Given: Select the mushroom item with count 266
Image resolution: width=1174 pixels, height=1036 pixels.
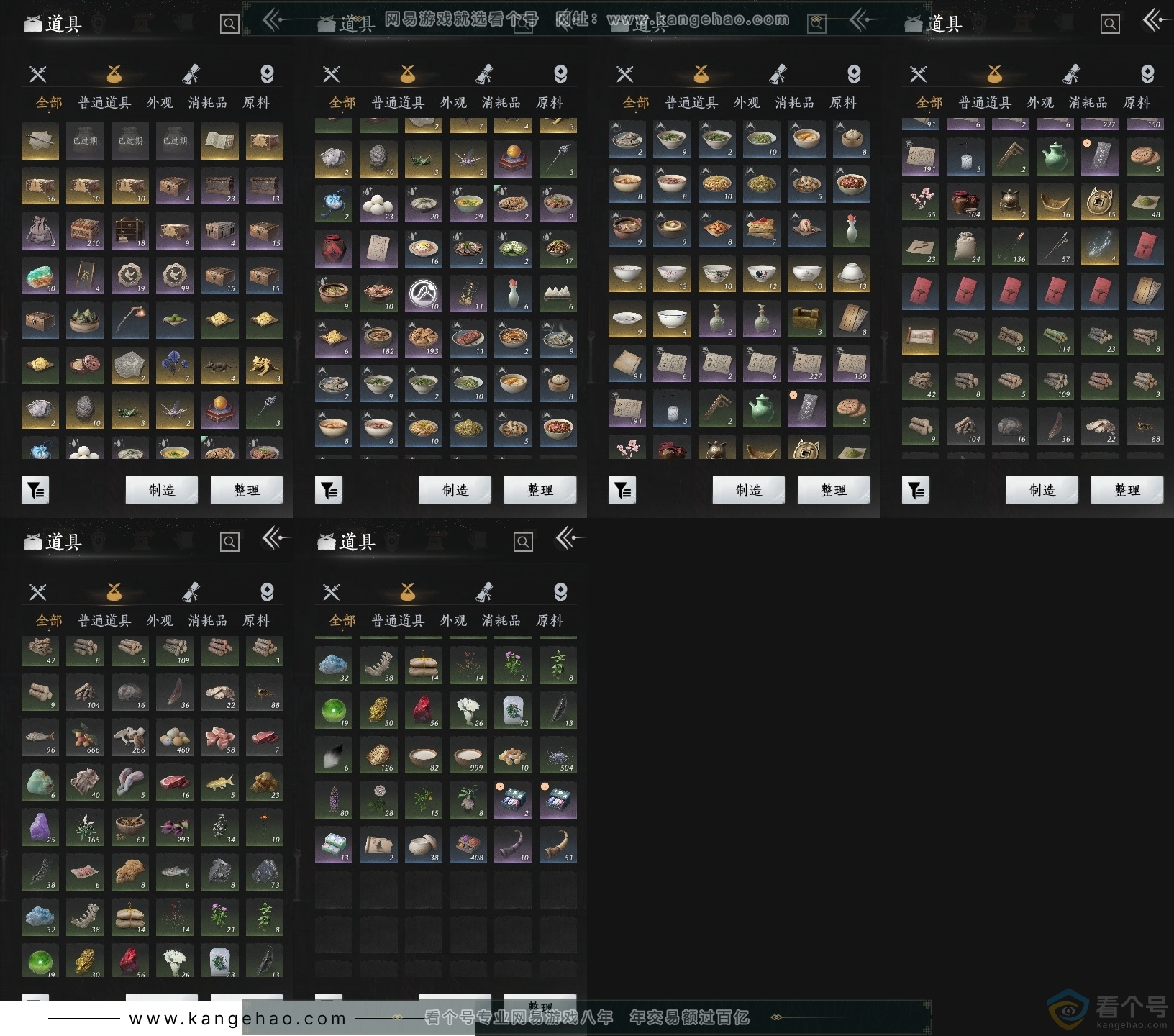Looking at the screenshot, I should coord(130,737).
